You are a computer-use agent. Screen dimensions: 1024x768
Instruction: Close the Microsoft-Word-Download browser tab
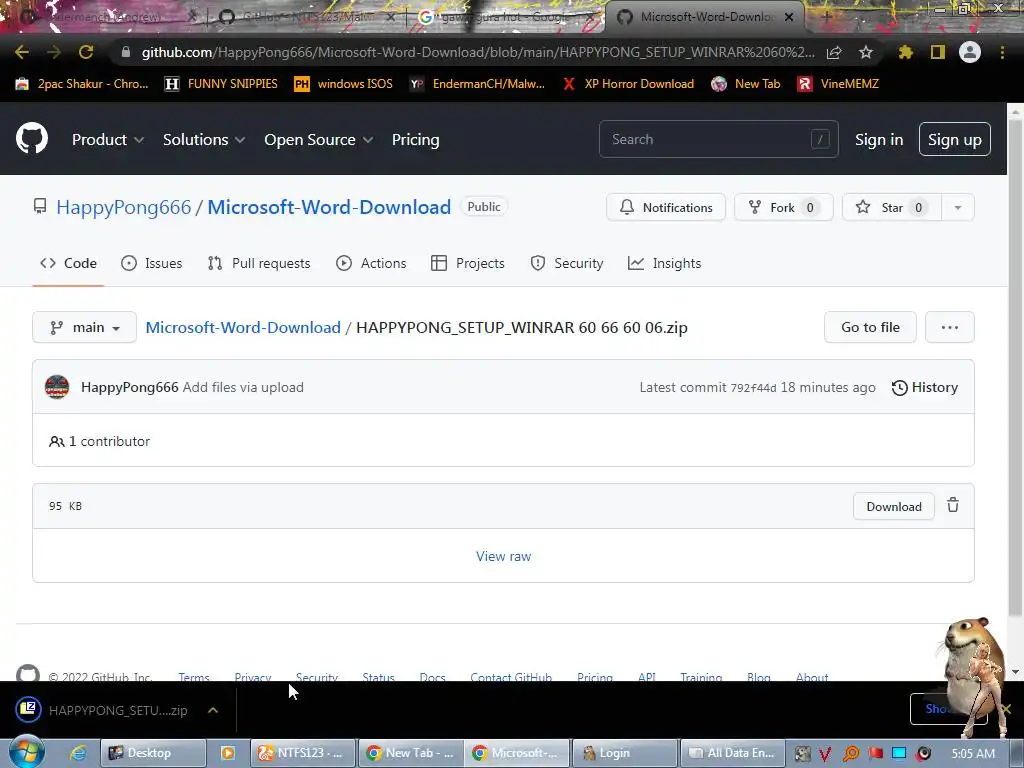789,17
